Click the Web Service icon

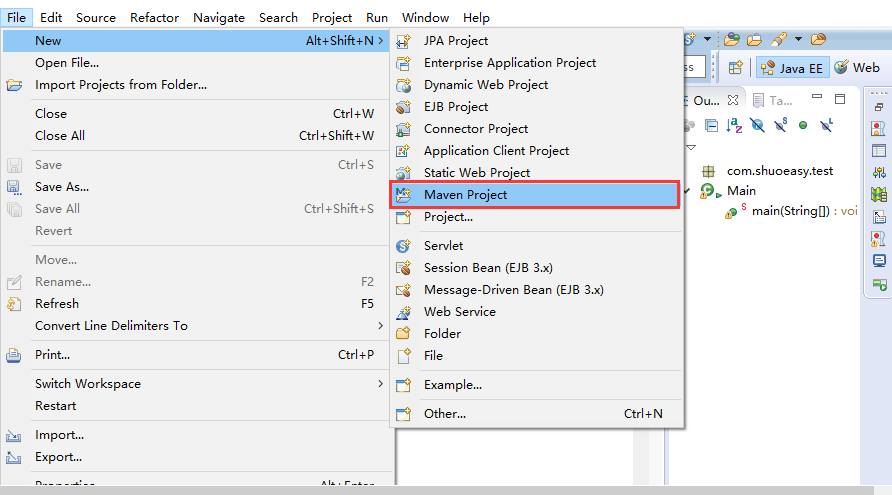coord(403,312)
